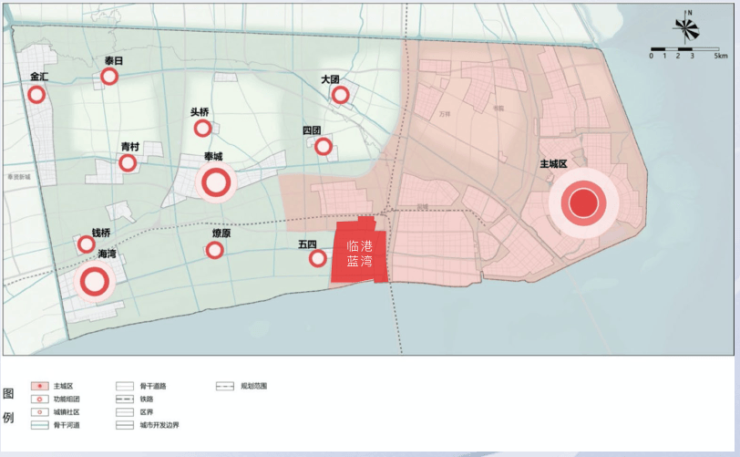Viewport: 740px width, 457px height.
Task: Click the 大团 map label
Action: pos(330,79)
